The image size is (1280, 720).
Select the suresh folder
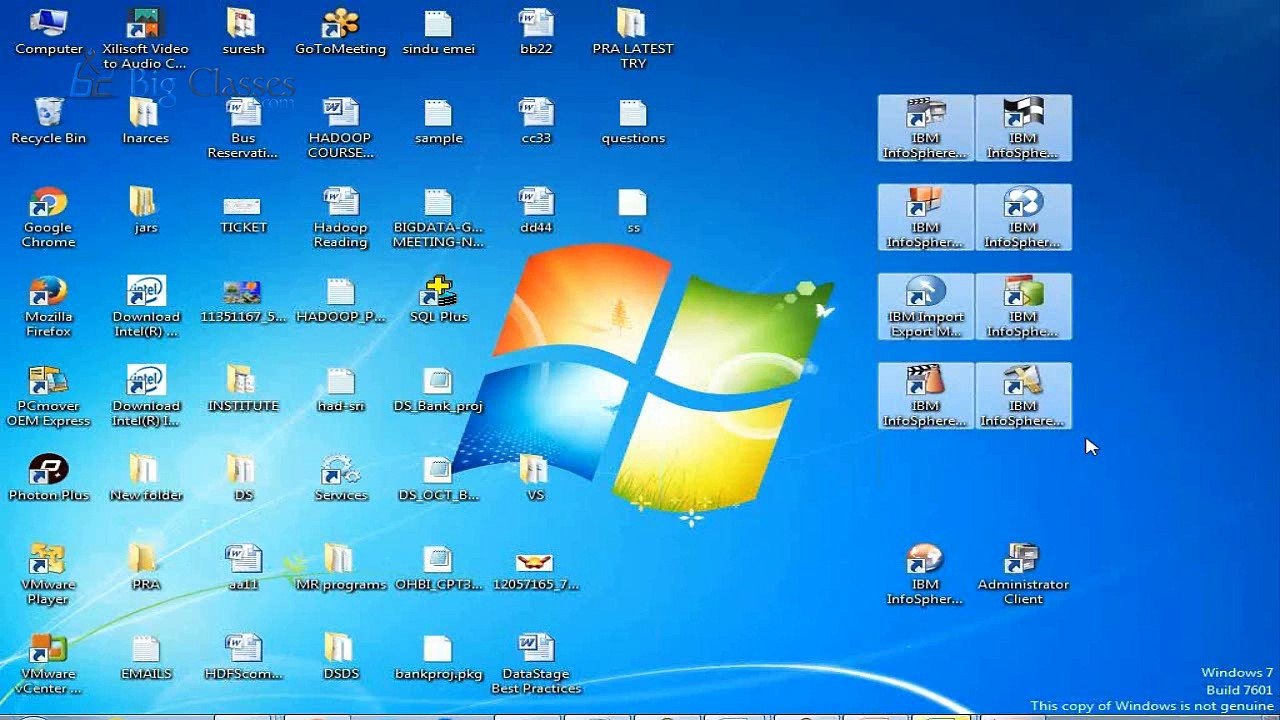point(243,33)
